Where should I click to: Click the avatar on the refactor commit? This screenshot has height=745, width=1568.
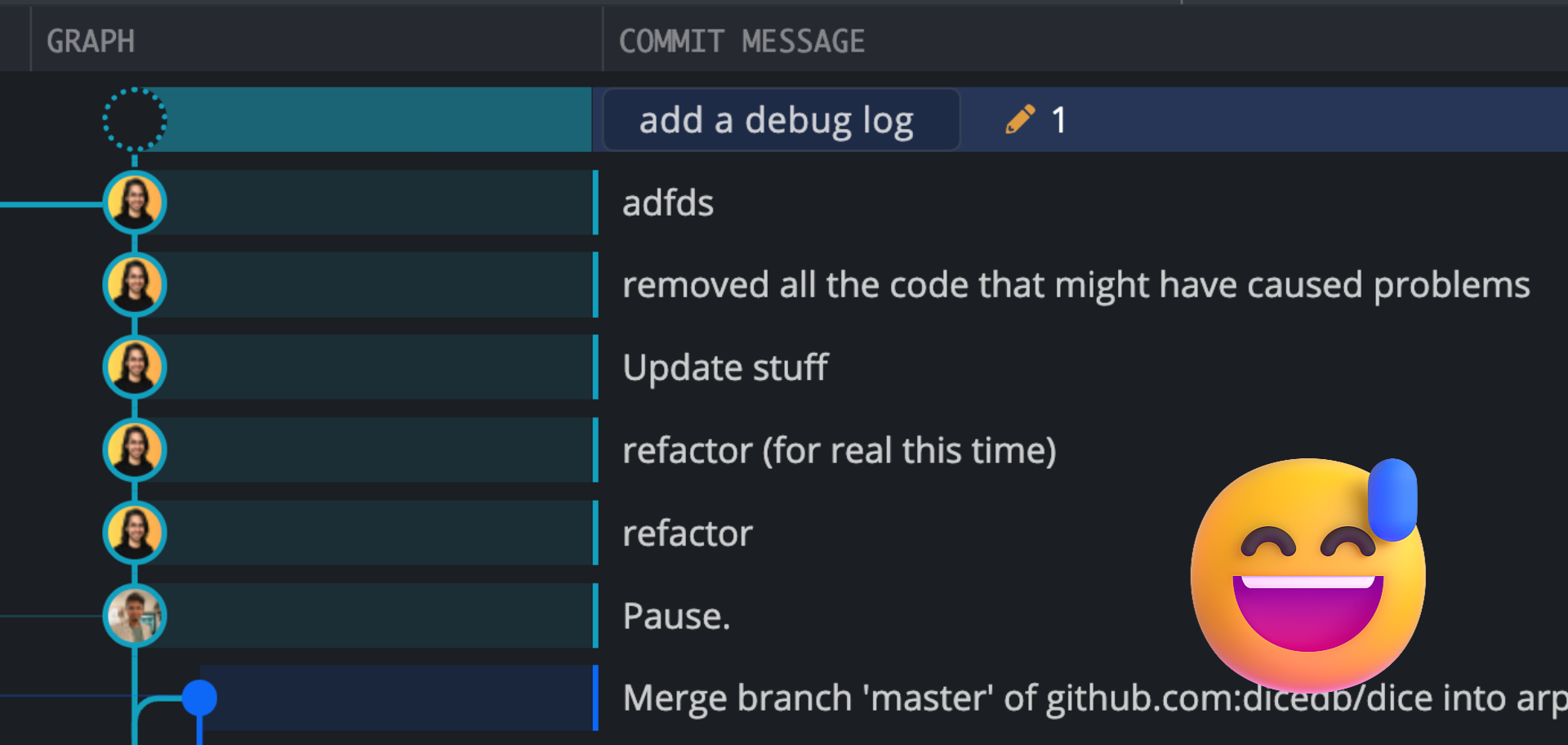pyautogui.click(x=134, y=532)
